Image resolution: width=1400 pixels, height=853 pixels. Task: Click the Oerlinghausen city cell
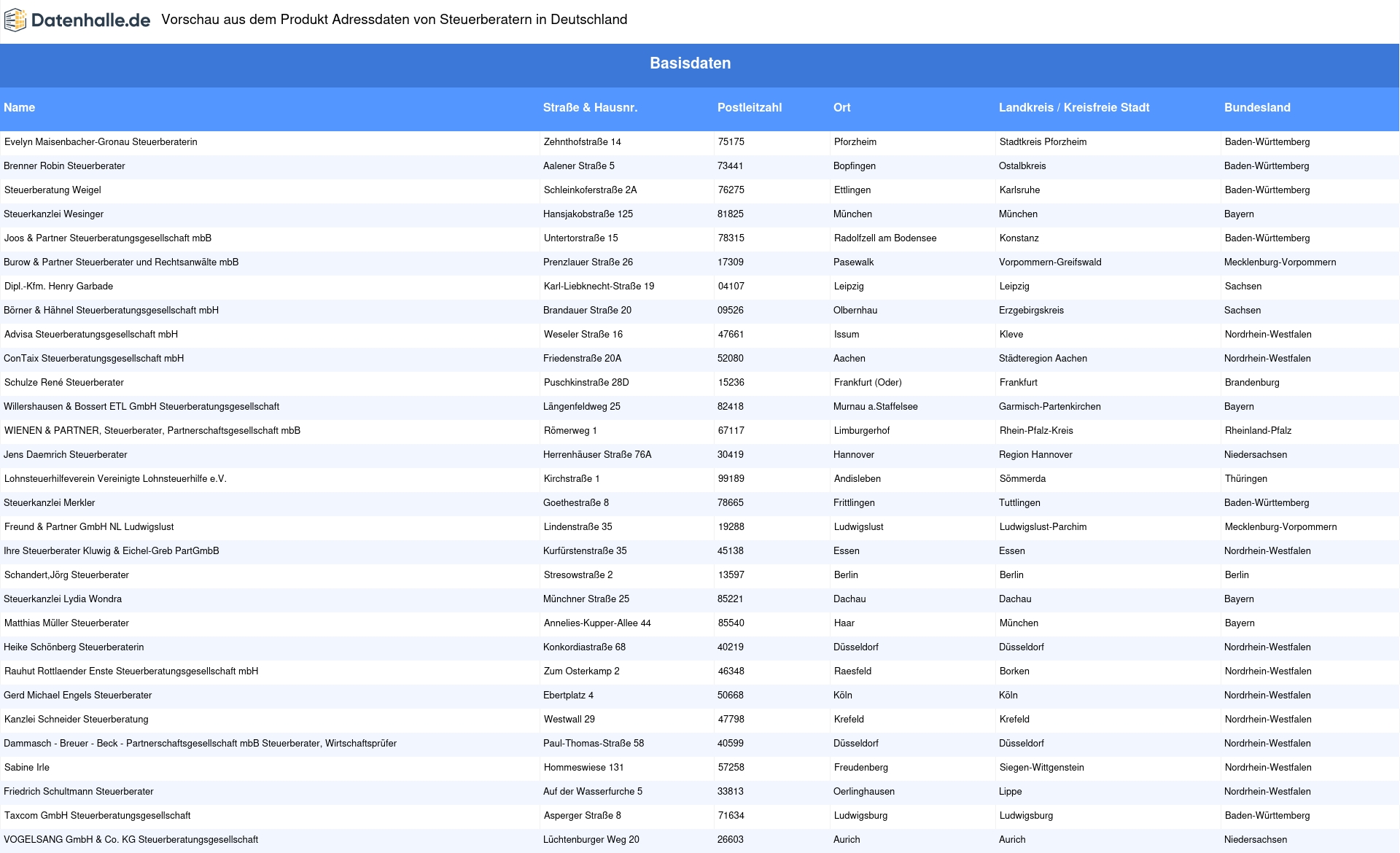864,792
